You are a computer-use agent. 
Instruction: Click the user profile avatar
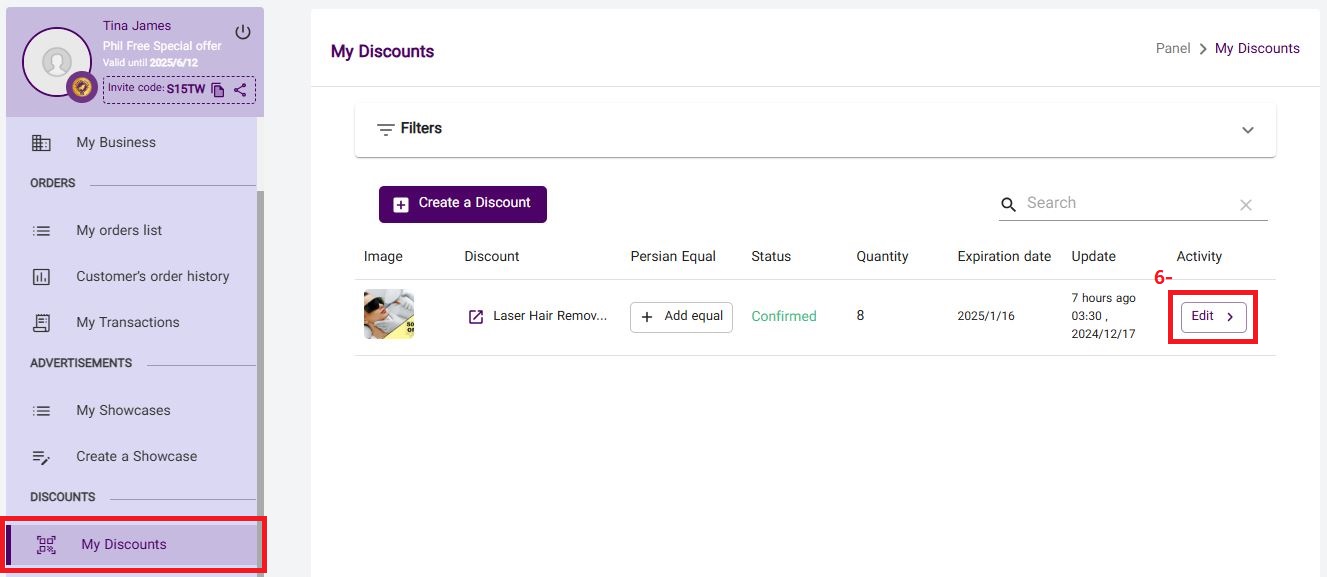(x=56, y=62)
